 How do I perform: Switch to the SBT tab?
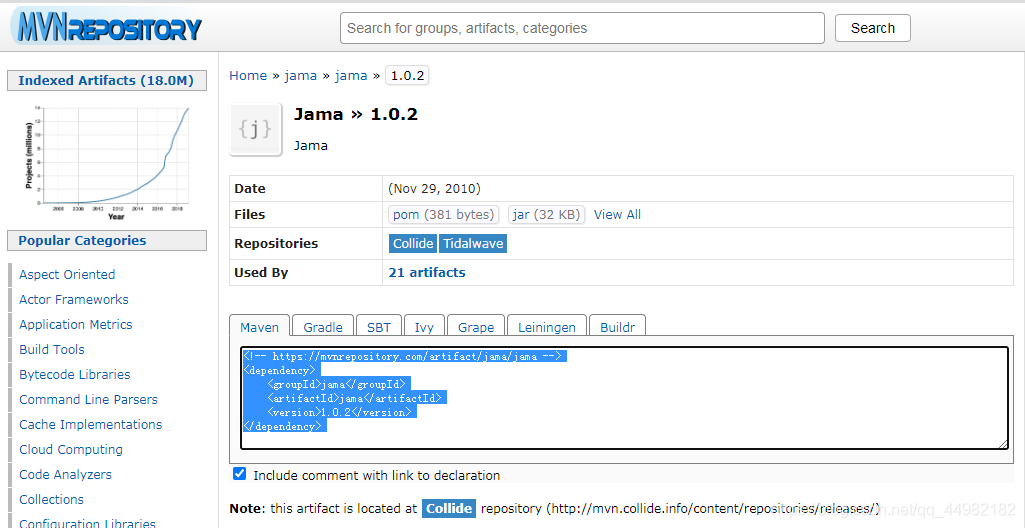378,327
